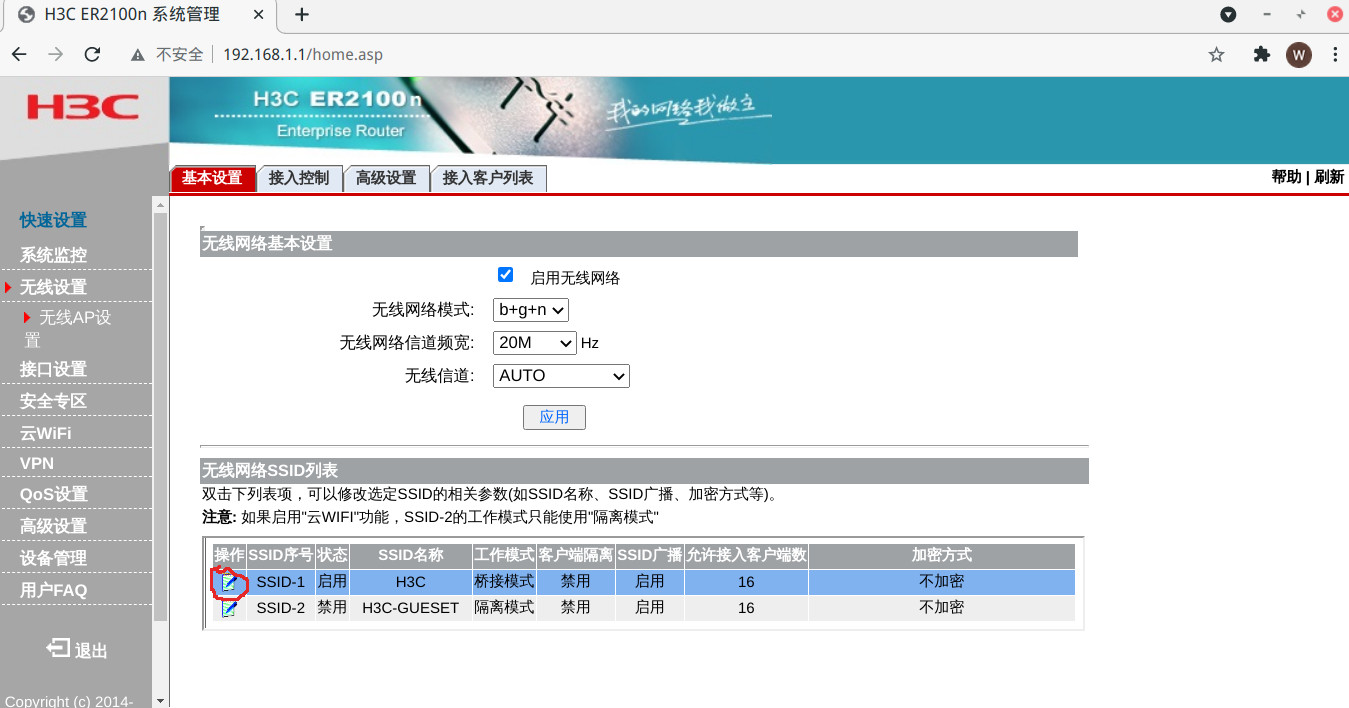Click the edit icon for SSID-1
Viewport: 1349px width, 708px height.
pyautogui.click(x=230, y=582)
